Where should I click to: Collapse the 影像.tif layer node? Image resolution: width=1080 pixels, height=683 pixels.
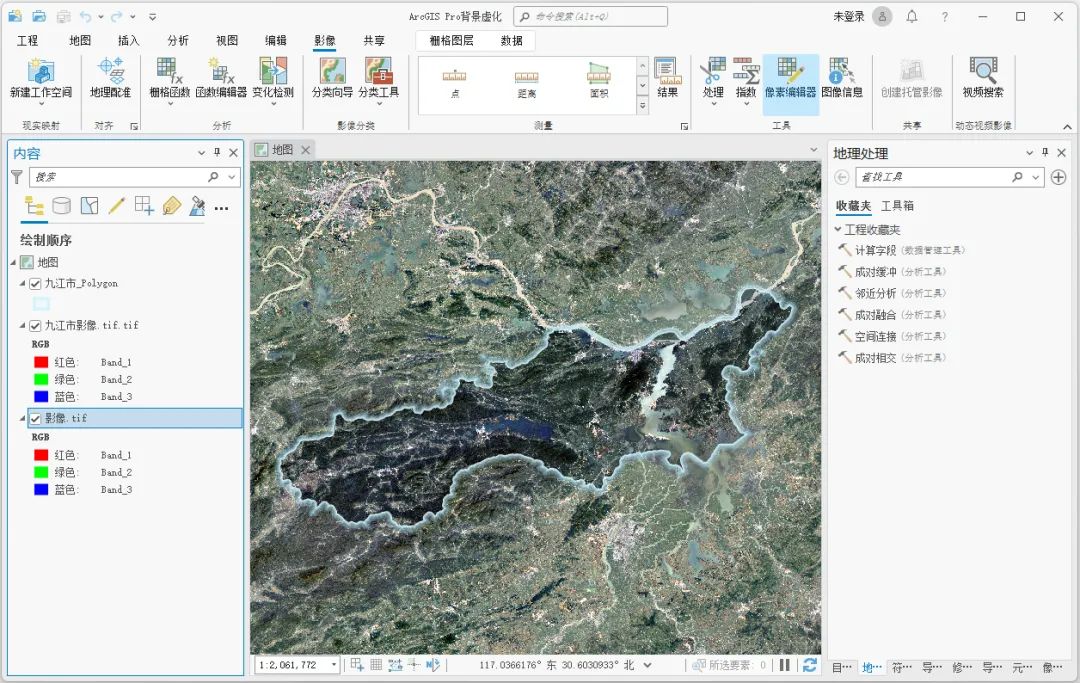[x=22, y=419]
